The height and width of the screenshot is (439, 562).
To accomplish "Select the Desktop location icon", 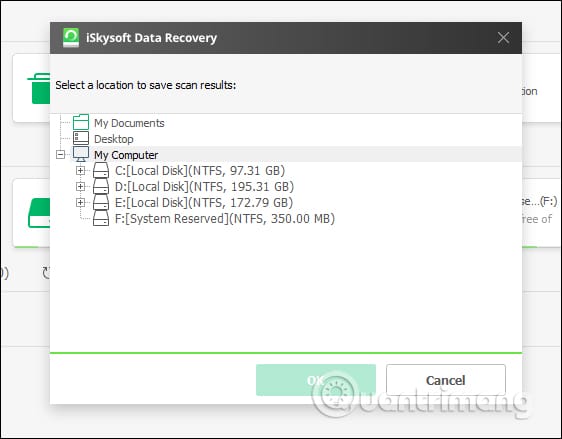I will point(81,138).
